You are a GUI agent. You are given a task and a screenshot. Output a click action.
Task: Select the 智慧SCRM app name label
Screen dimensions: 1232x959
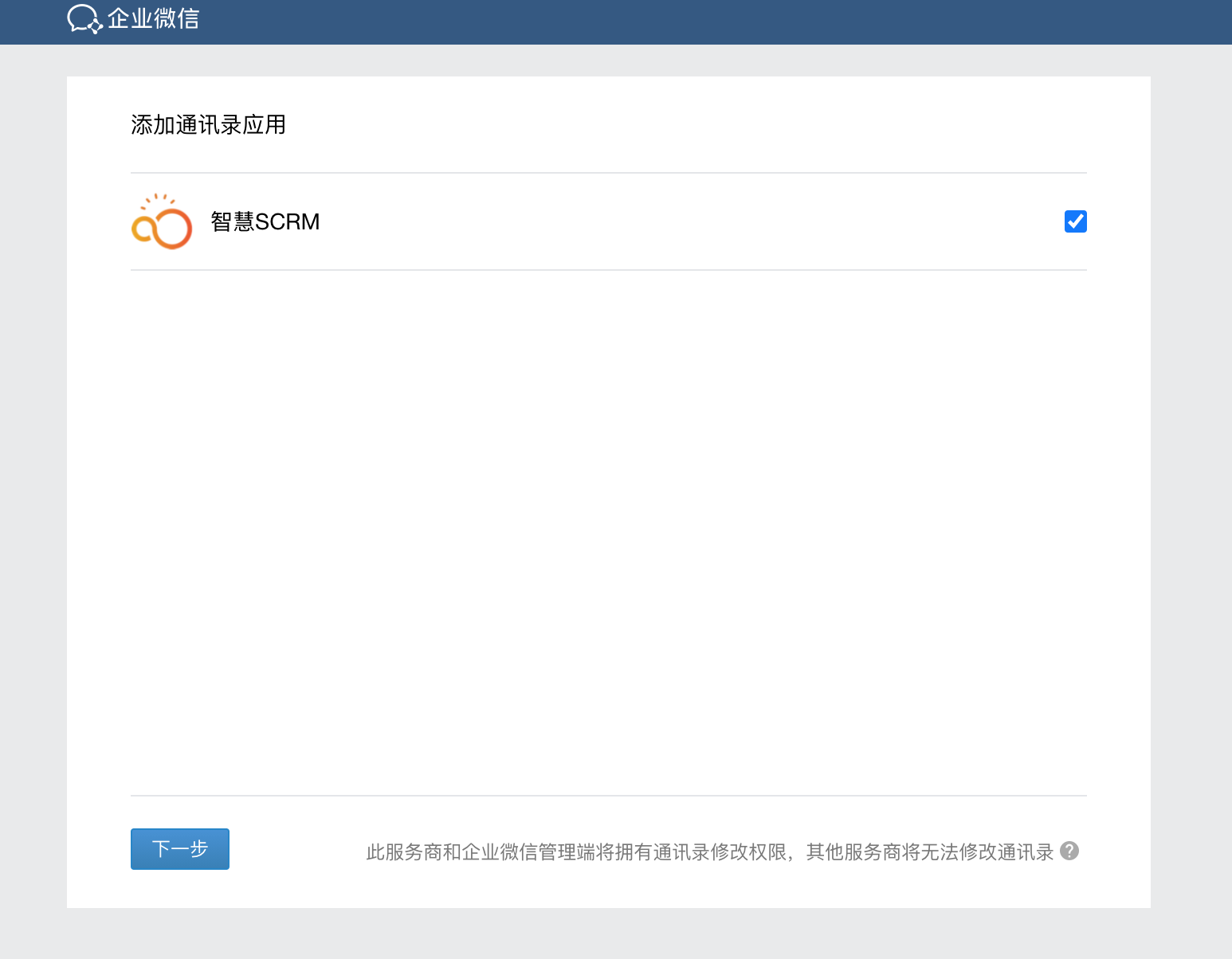(265, 221)
